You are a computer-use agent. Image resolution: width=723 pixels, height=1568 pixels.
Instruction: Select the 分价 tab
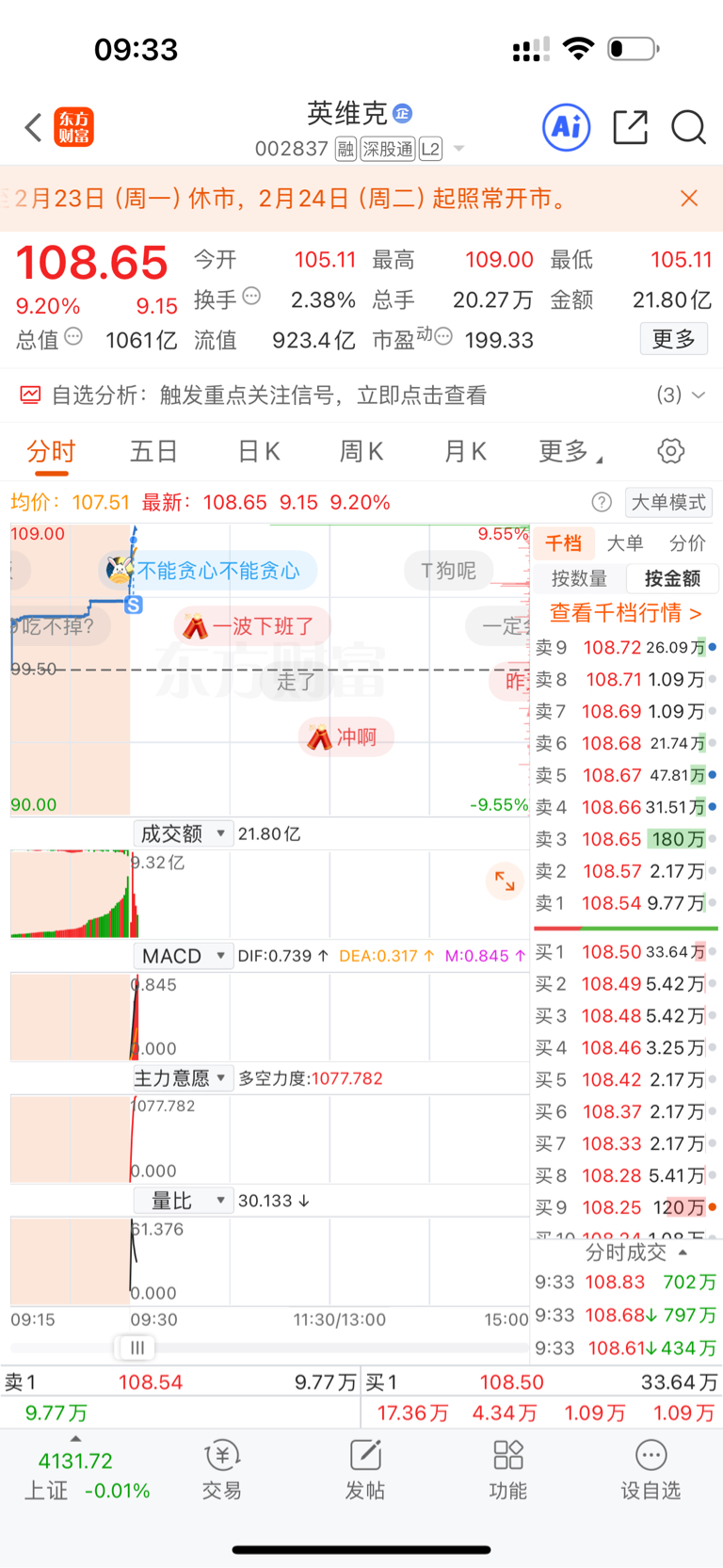(x=687, y=543)
